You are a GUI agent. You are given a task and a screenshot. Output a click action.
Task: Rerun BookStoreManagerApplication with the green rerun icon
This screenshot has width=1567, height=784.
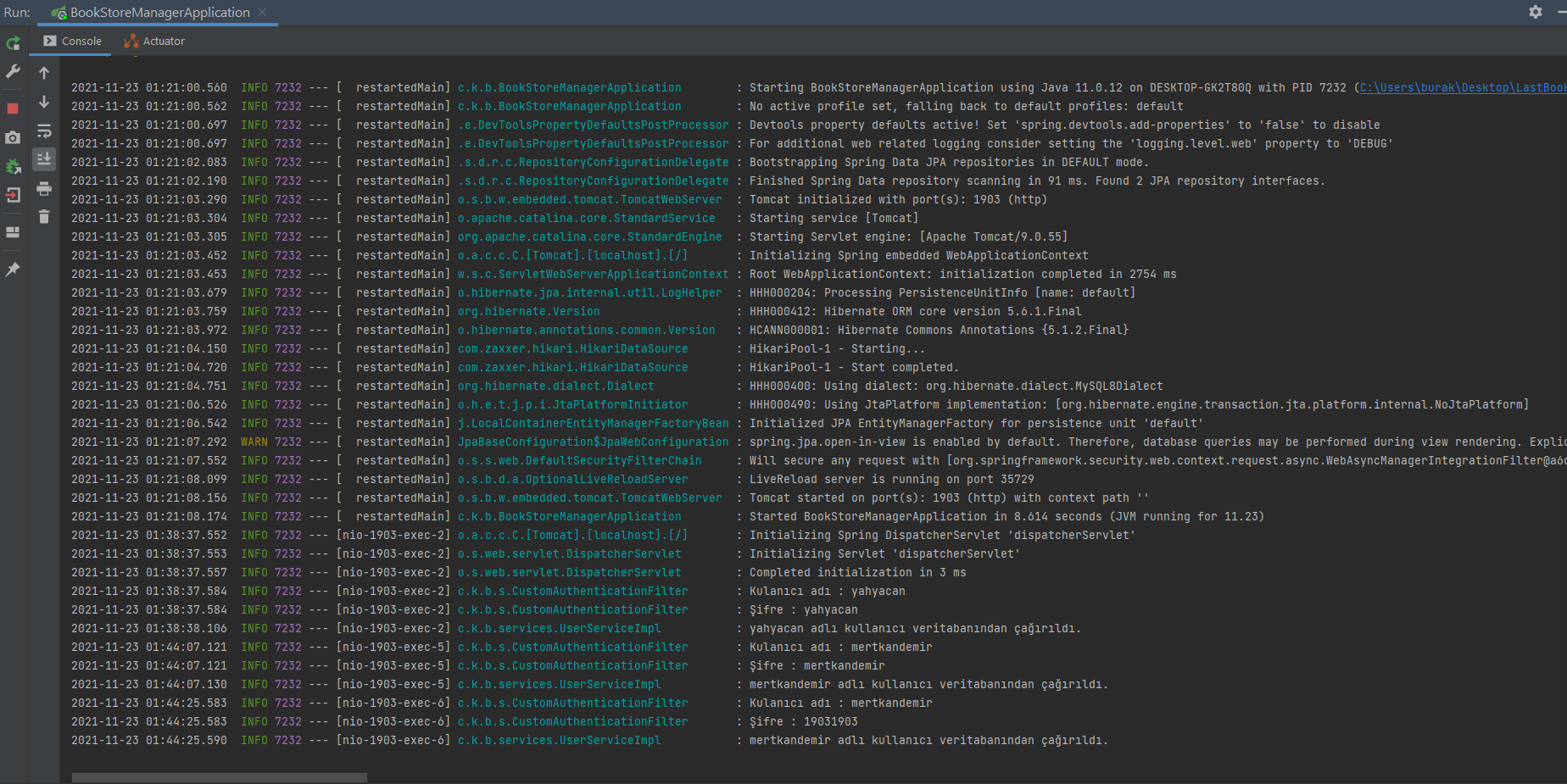click(13, 43)
